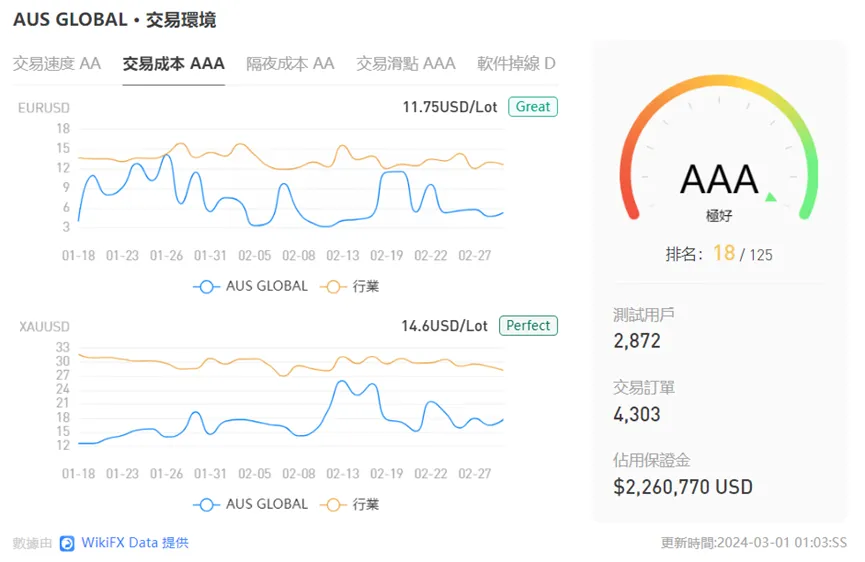Click the 佔用保證金 label

[x=652, y=460]
